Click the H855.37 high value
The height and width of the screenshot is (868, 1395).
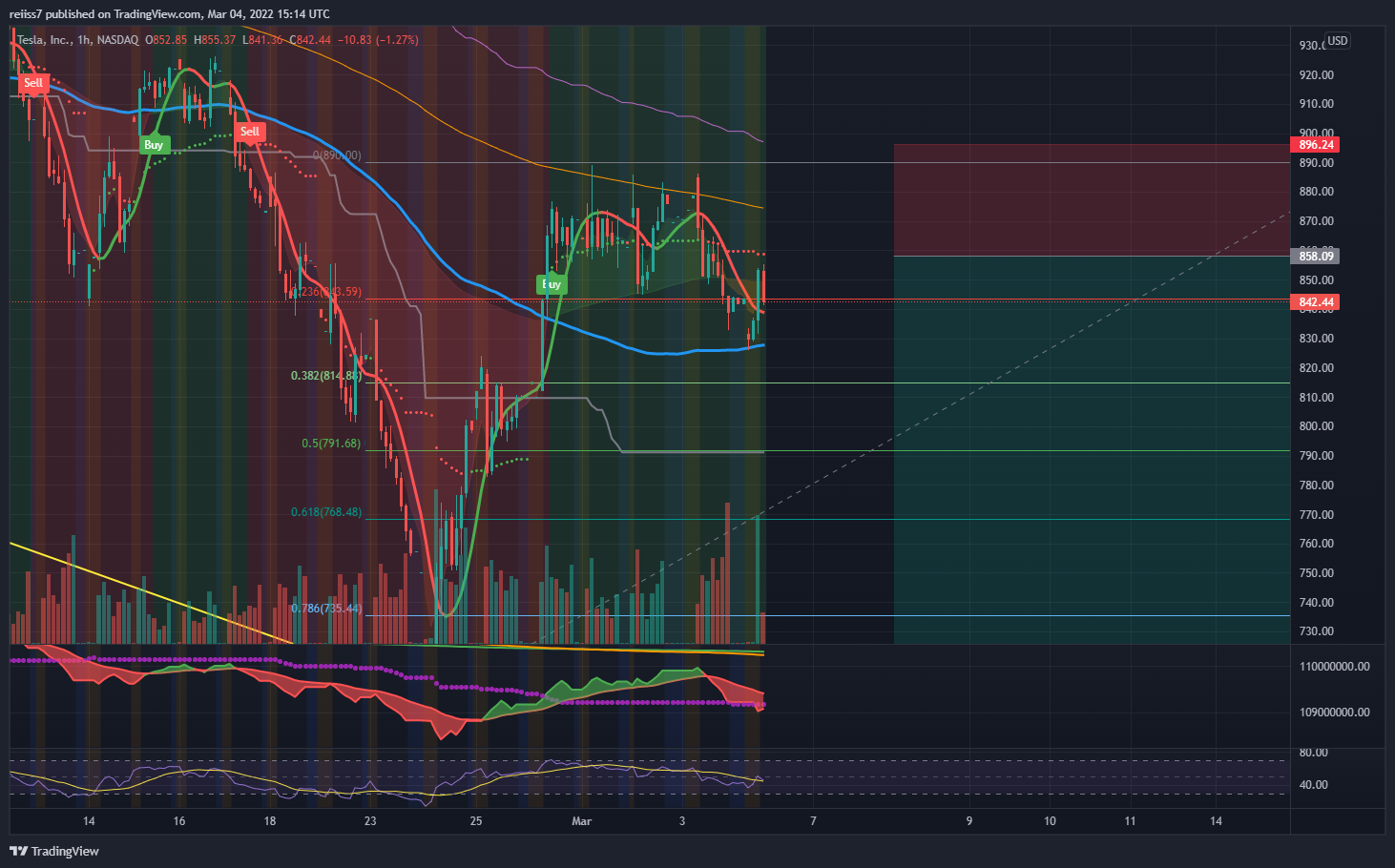215,40
